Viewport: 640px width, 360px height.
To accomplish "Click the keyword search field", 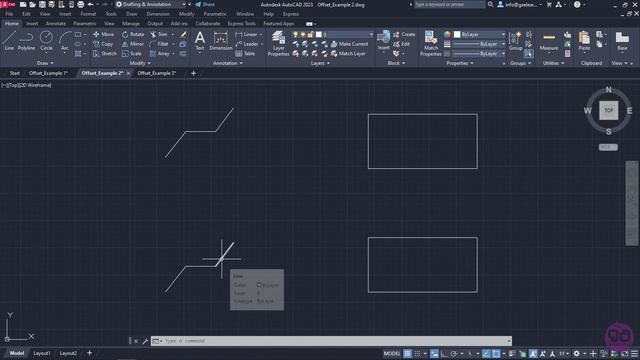I will tap(449, 4).
